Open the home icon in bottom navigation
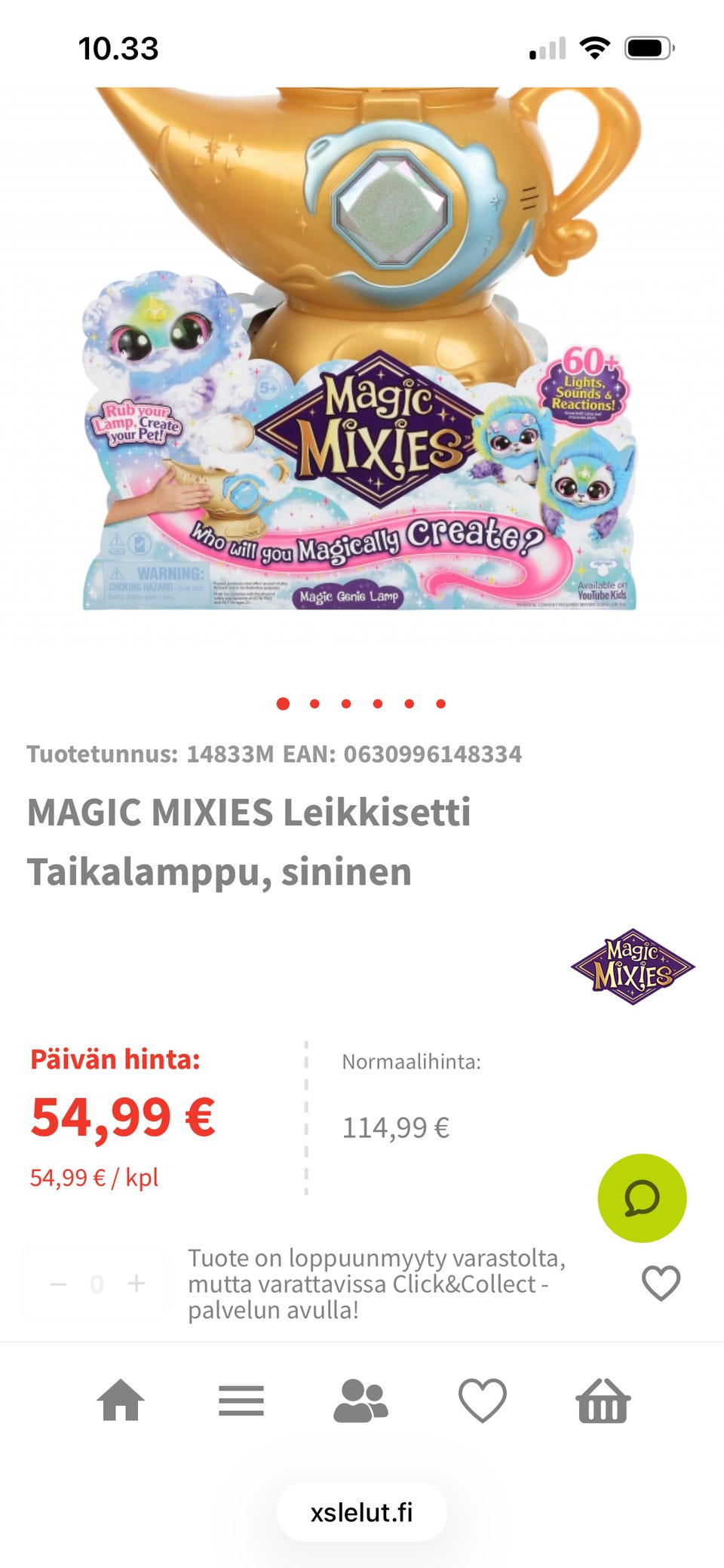The height and width of the screenshot is (1568, 724). (x=121, y=1400)
